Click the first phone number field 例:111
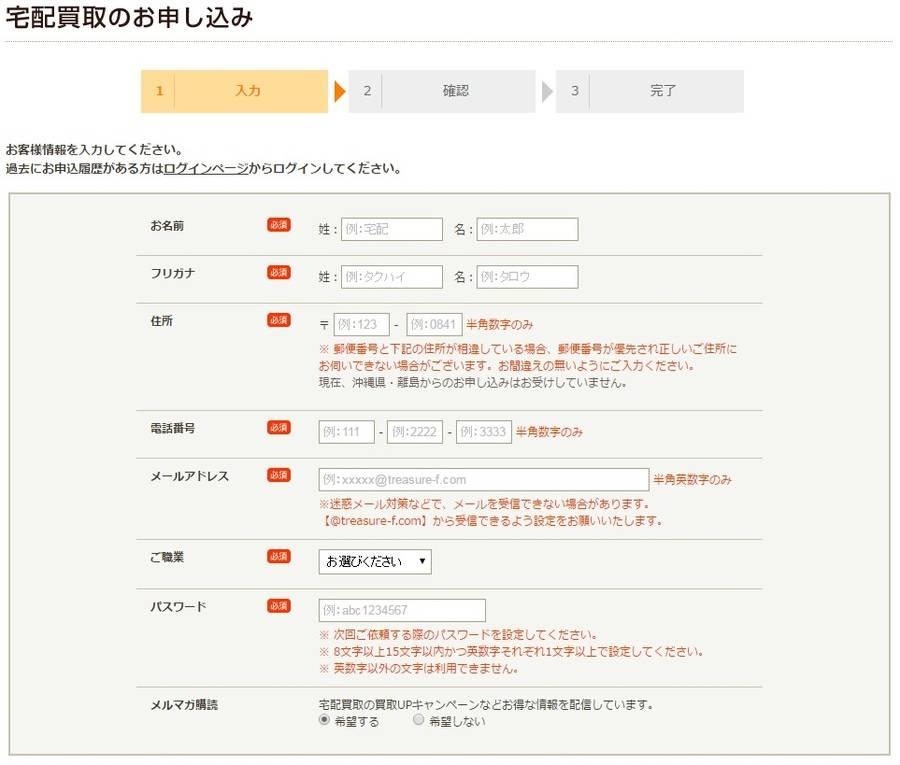 346,432
